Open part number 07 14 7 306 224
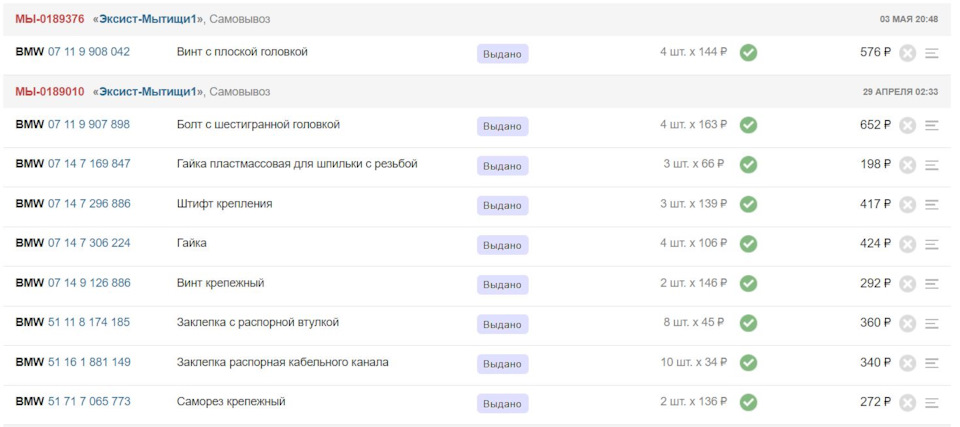This screenshot has width=960, height=427. pyautogui.click(x=89, y=243)
